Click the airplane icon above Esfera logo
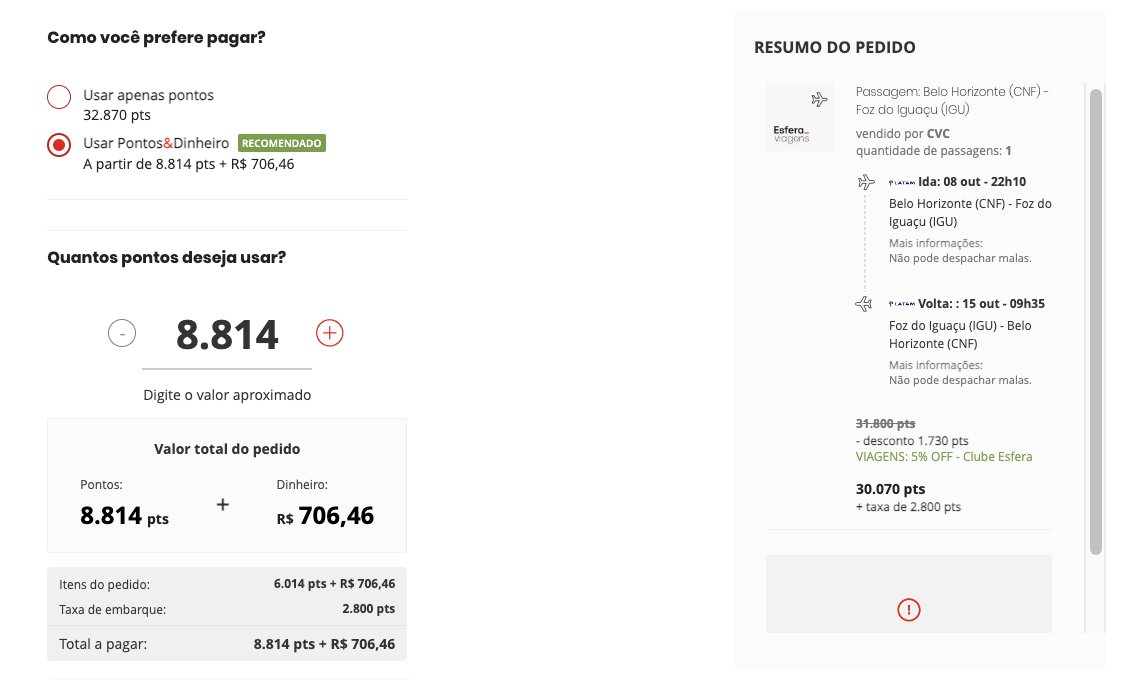This screenshot has width=1132, height=680. [x=819, y=99]
